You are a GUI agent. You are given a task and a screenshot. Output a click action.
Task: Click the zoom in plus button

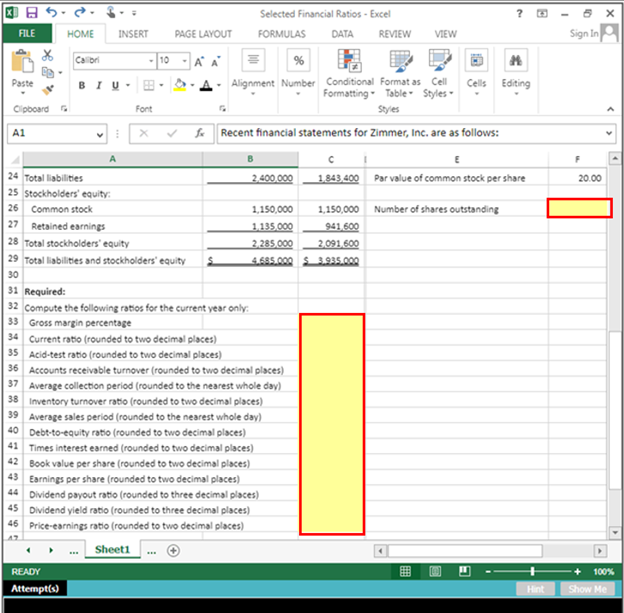pyautogui.click(x=577, y=572)
